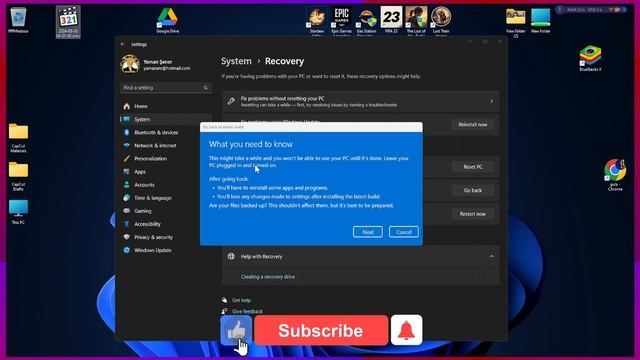This screenshot has width=640, height=360.
Task: Click the Find a setting search box
Action: 166,88
